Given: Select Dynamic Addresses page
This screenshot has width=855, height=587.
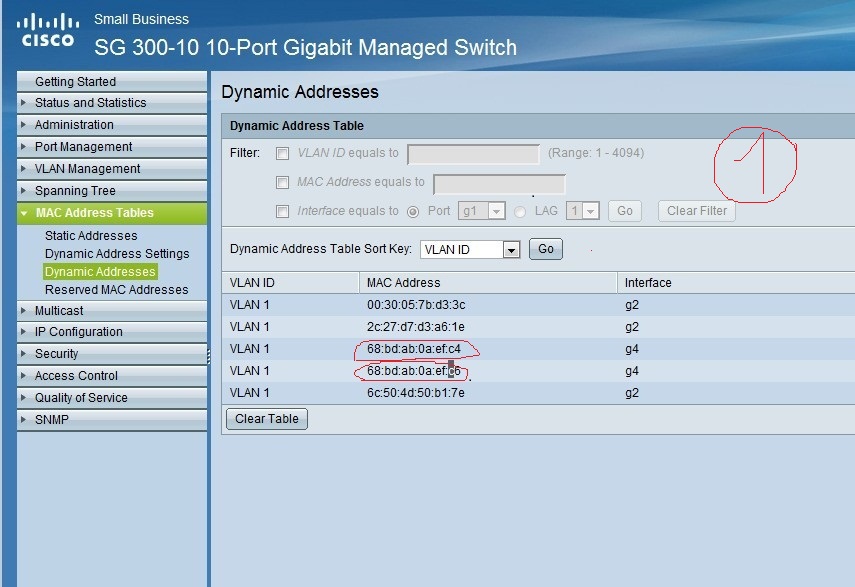Looking at the screenshot, I should [100, 271].
